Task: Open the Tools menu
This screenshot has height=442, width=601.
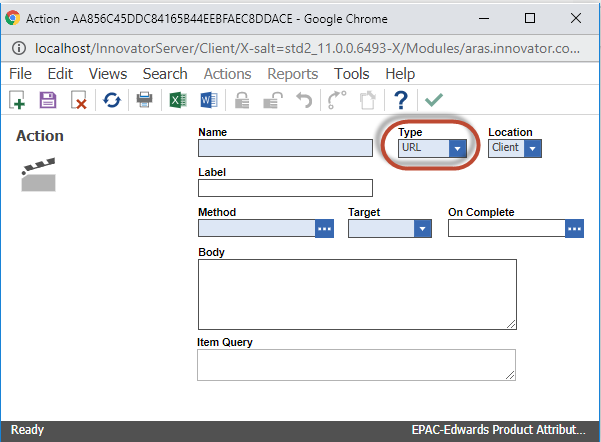Action: (351, 74)
